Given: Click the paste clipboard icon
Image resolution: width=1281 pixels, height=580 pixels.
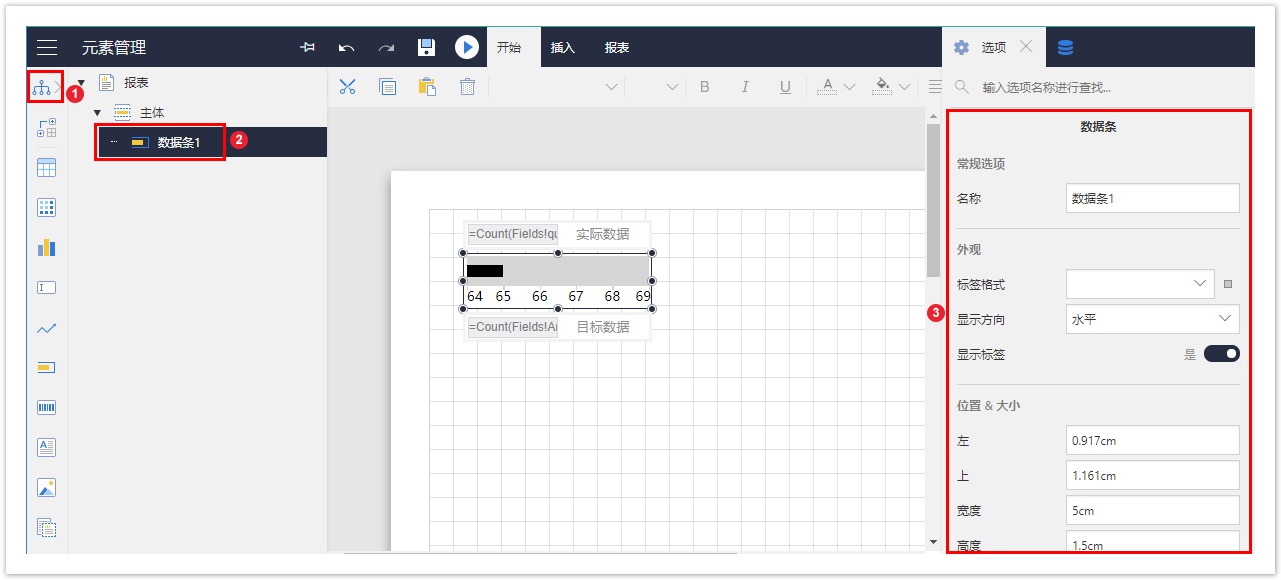Looking at the screenshot, I should pyautogui.click(x=427, y=87).
